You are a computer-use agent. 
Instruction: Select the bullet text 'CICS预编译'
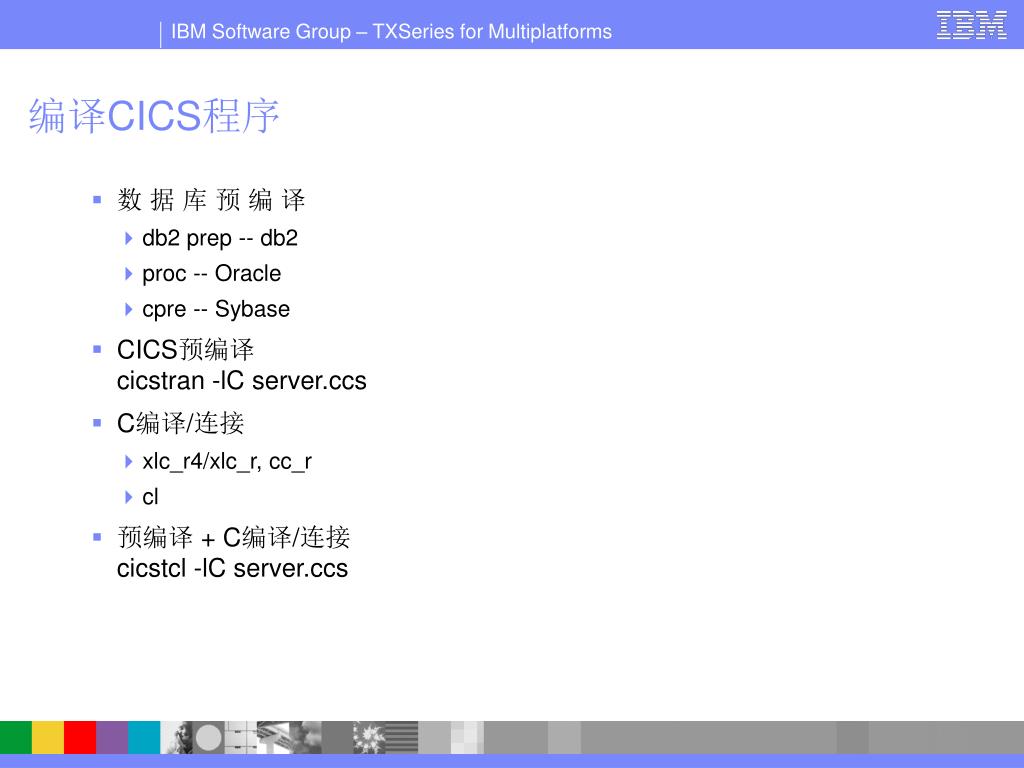coord(185,349)
